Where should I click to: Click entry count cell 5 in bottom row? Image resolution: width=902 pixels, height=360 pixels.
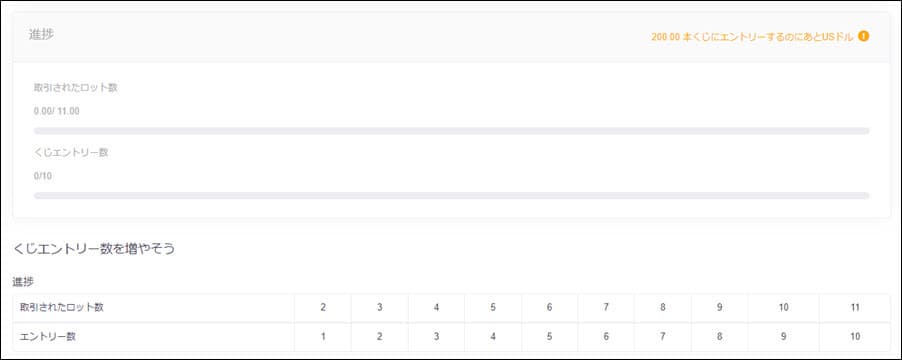[549, 336]
